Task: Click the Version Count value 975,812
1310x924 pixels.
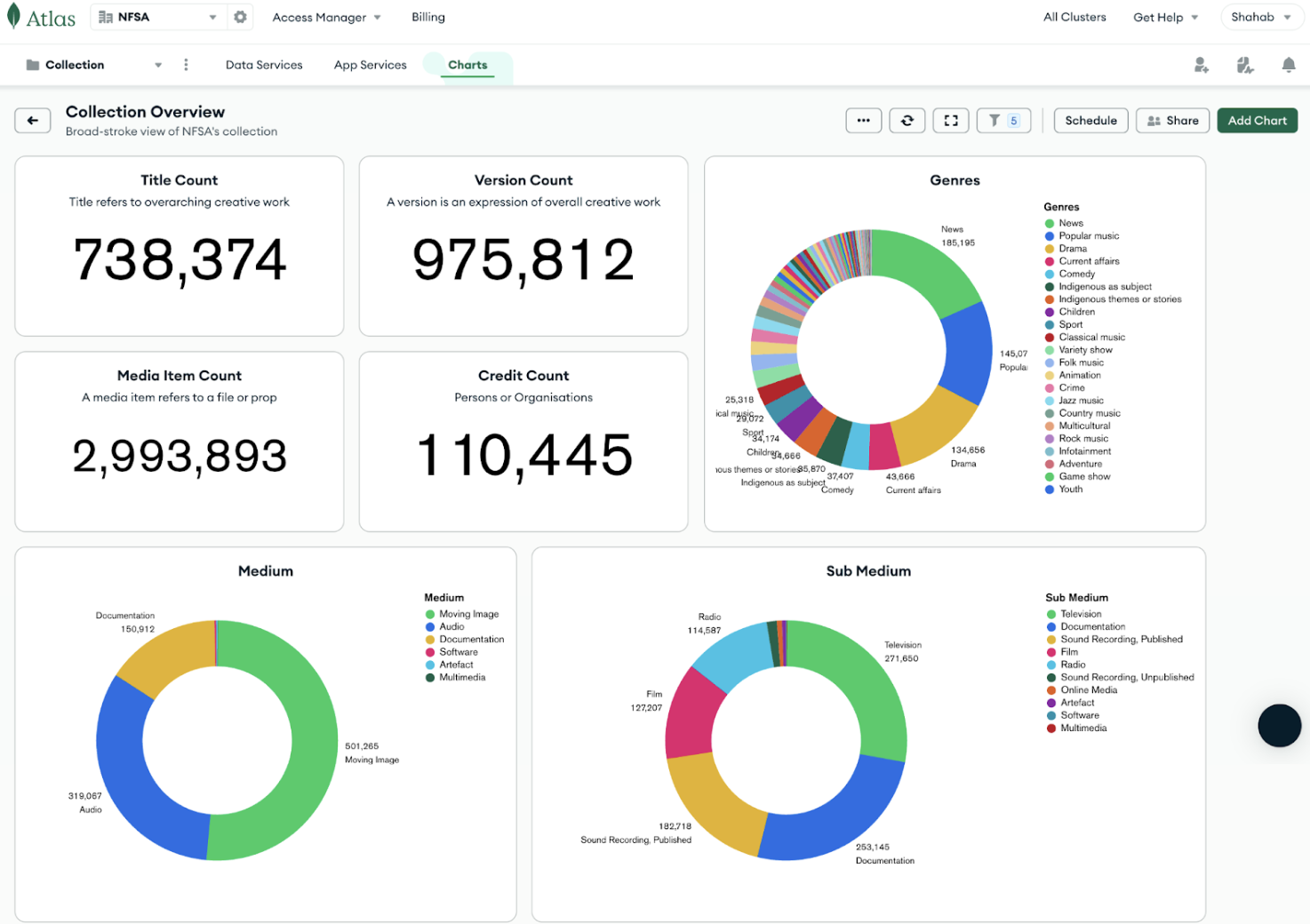Action: pos(523,261)
